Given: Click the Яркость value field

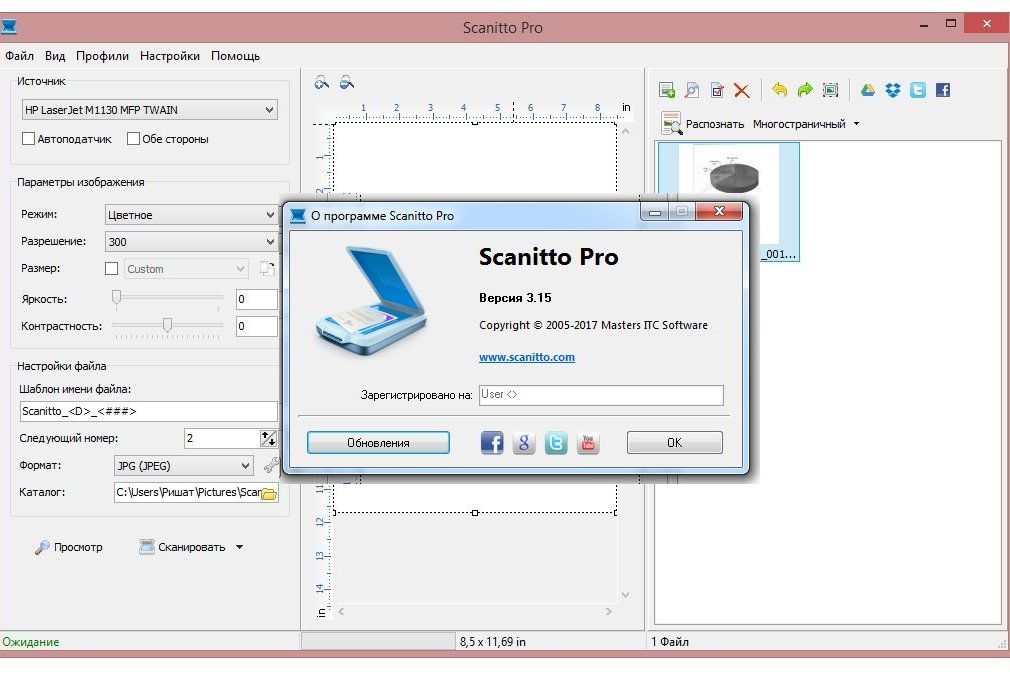Looking at the screenshot, I should [x=256, y=299].
